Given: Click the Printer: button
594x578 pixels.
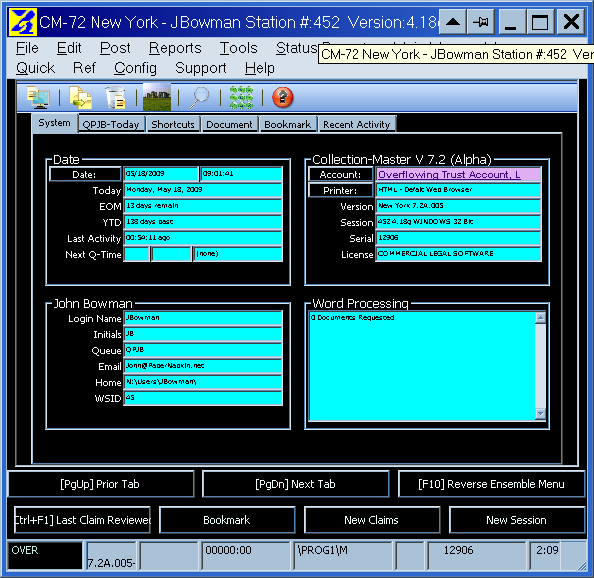Looking at the screenshot, I should click(x=340, y=190).
